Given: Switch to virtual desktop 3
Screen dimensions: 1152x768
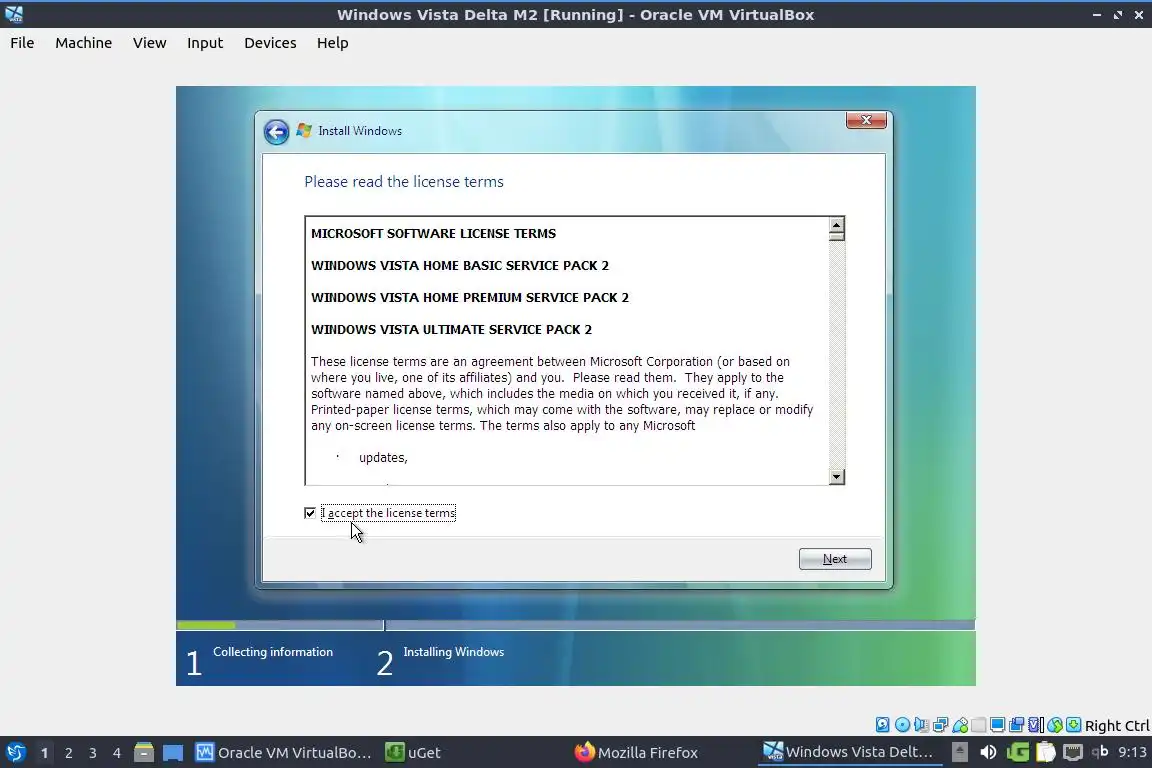Looking at the screenshot, I should tap(93, 753).
